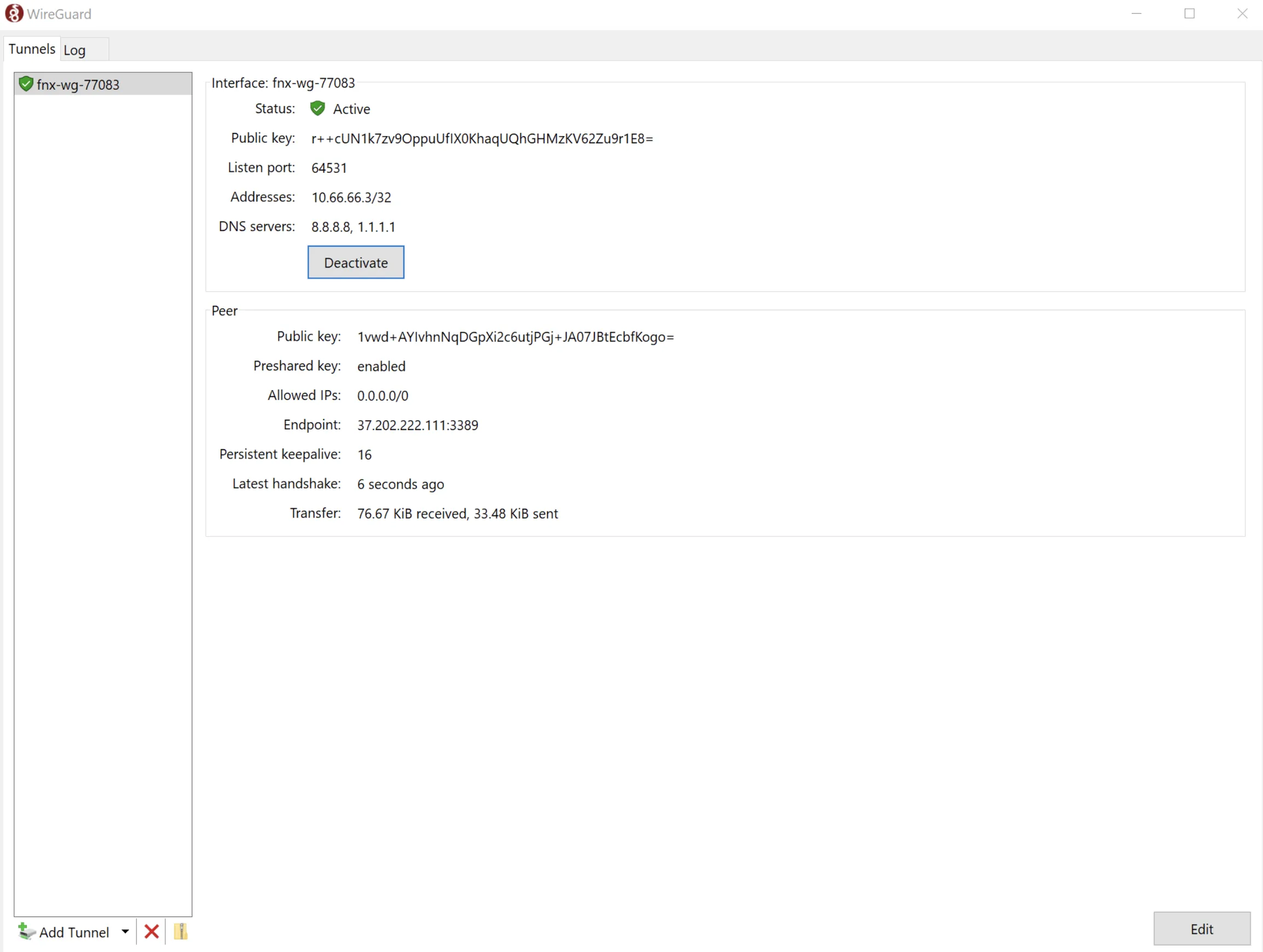
Task: Select the fnx-wg-77083 tunnel in the list
Action: click(103, 84)
